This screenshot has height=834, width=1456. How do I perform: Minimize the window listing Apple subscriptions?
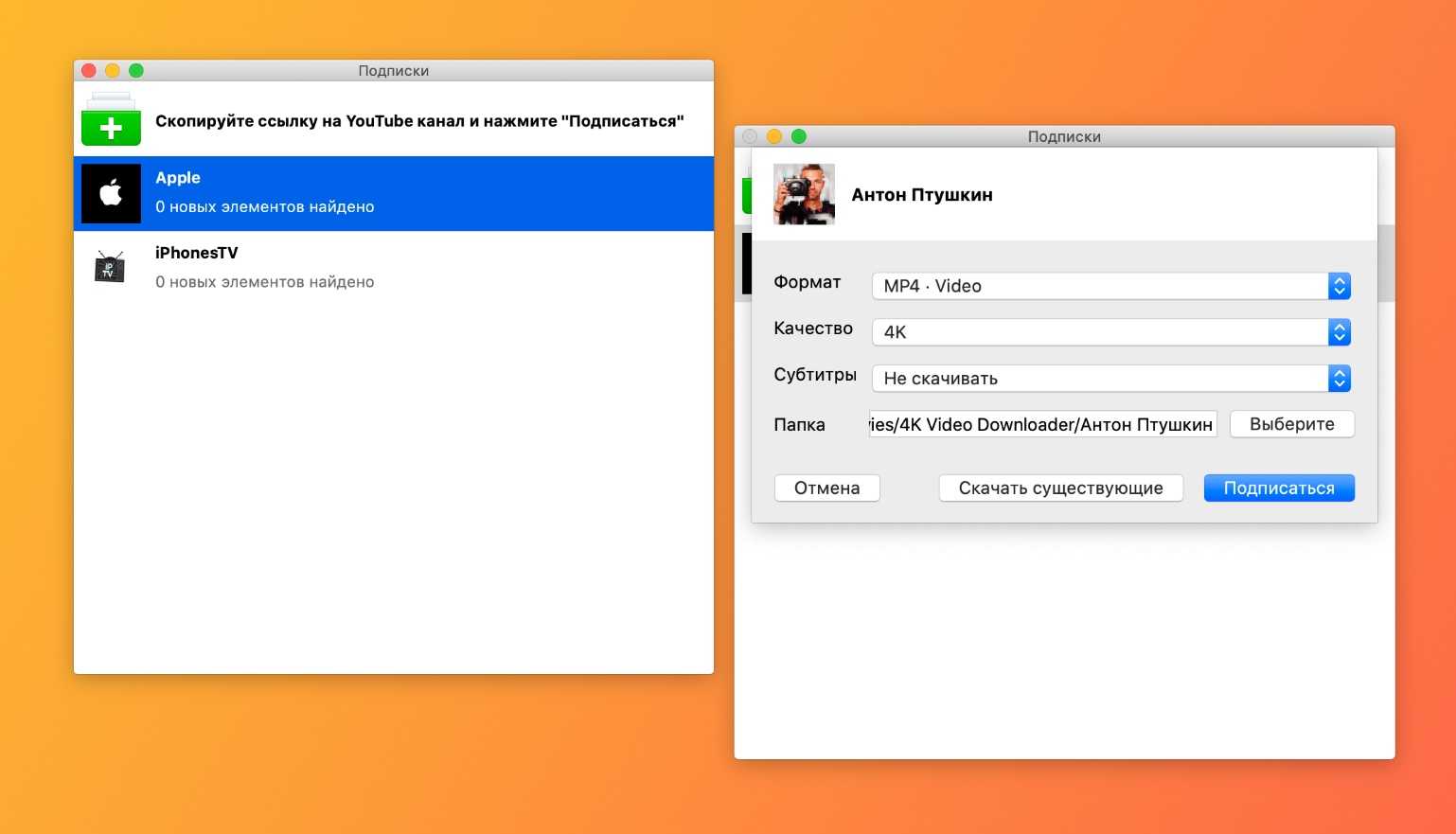point(113,71)
